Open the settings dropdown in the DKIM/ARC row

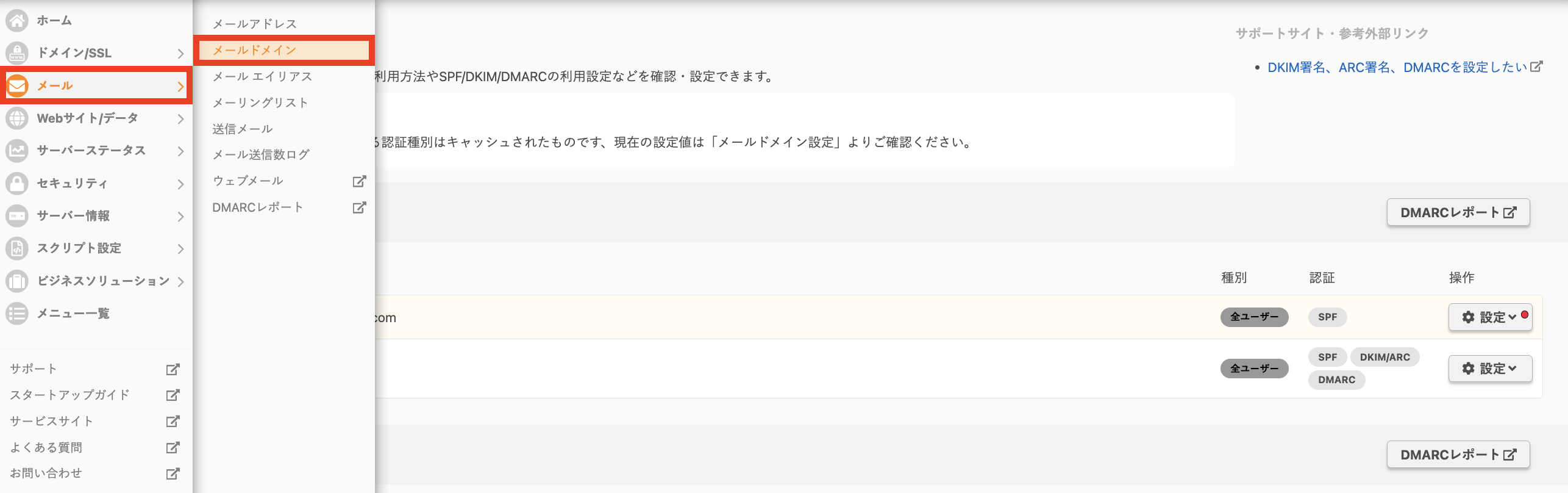(x=1490, y=369)
